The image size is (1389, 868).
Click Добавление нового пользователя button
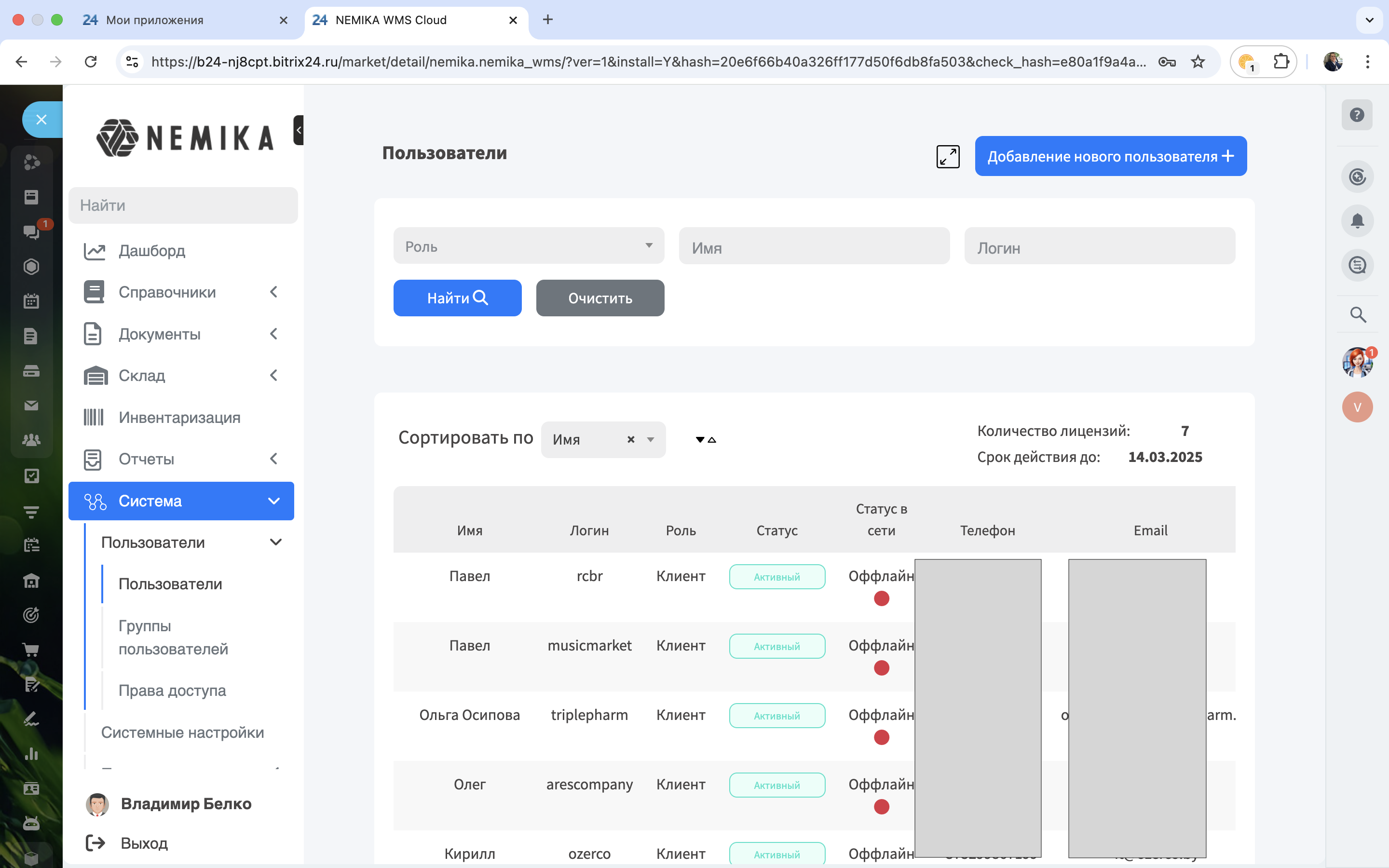[1110, 156]
